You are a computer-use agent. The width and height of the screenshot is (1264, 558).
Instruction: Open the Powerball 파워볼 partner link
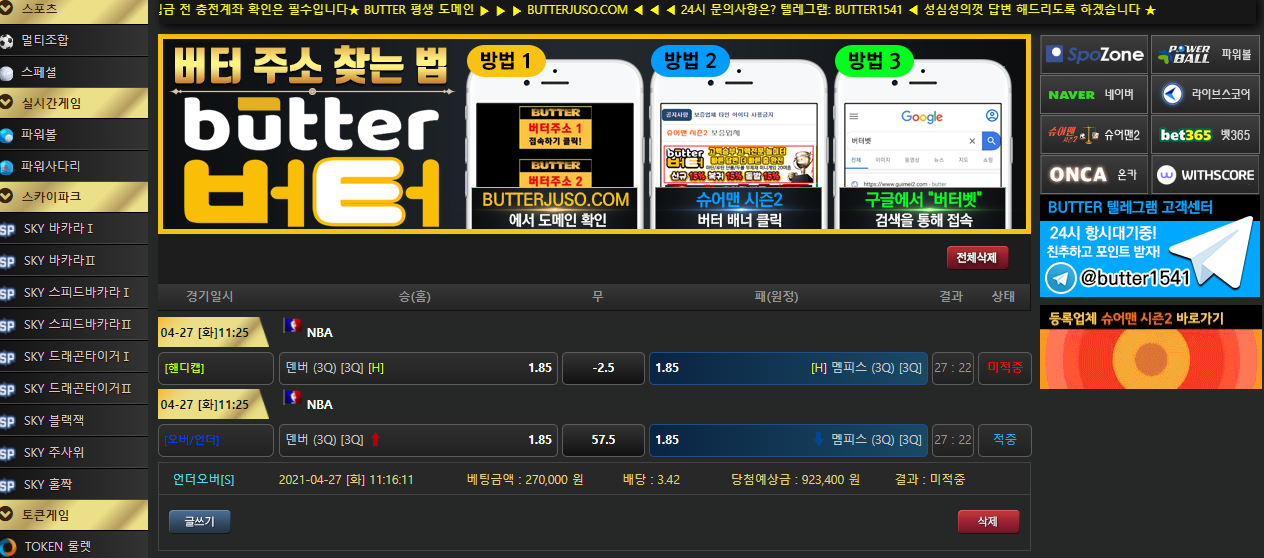pyautogui.click(x=1205, y=55)
